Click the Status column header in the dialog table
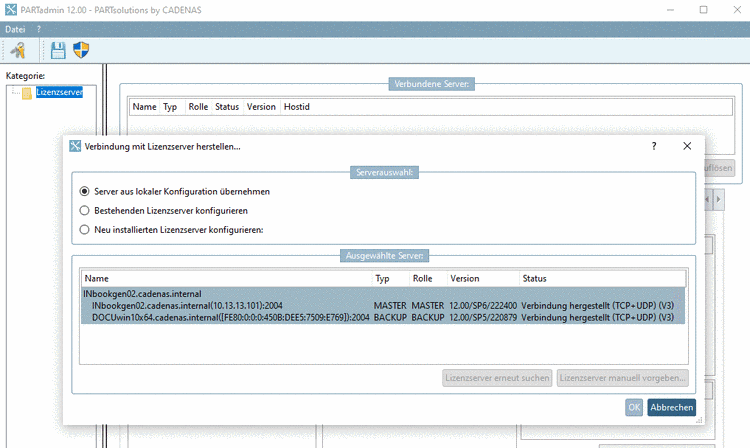 [603, 278]
